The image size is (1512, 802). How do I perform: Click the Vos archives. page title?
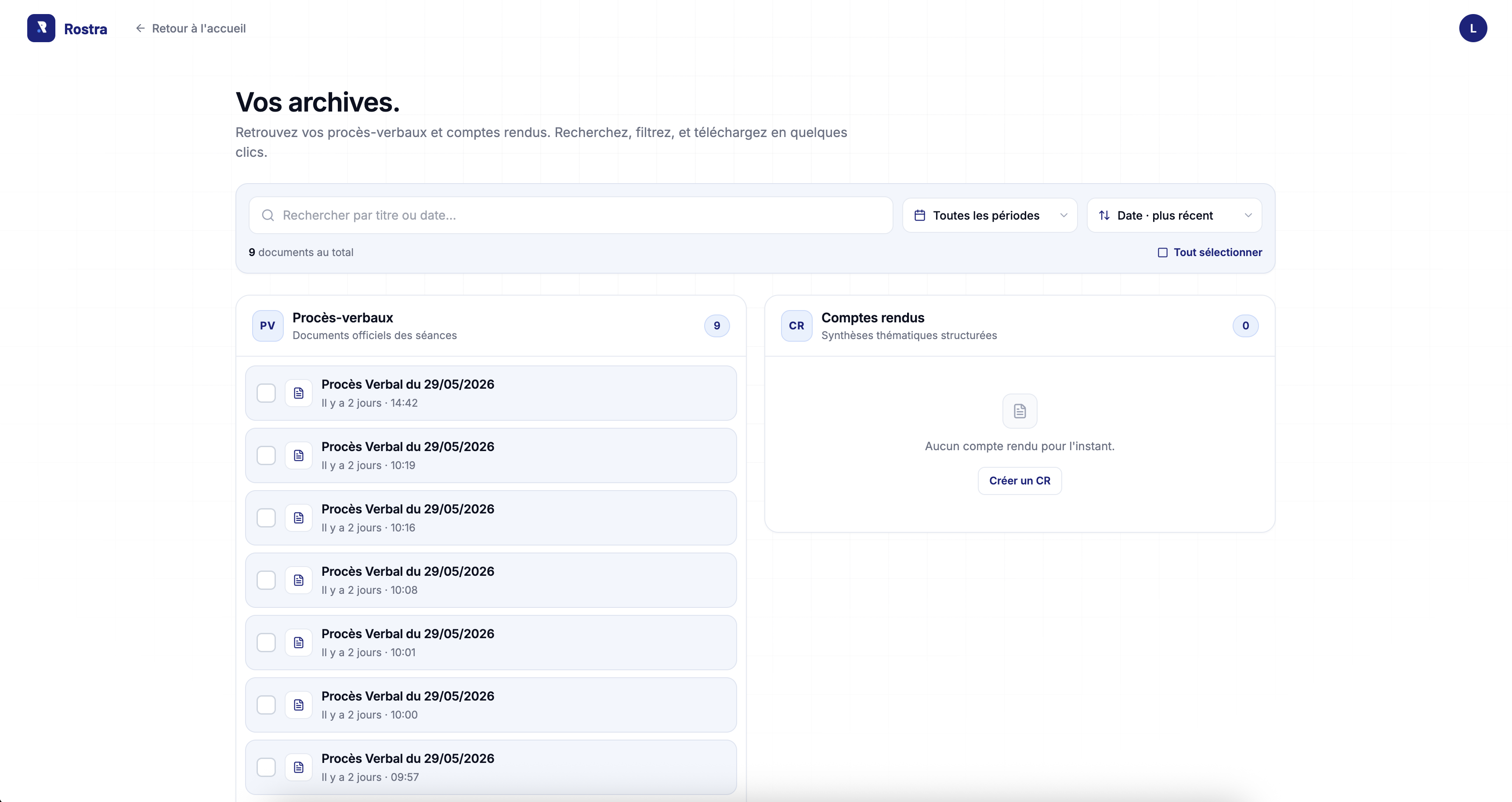click(318, 102)
